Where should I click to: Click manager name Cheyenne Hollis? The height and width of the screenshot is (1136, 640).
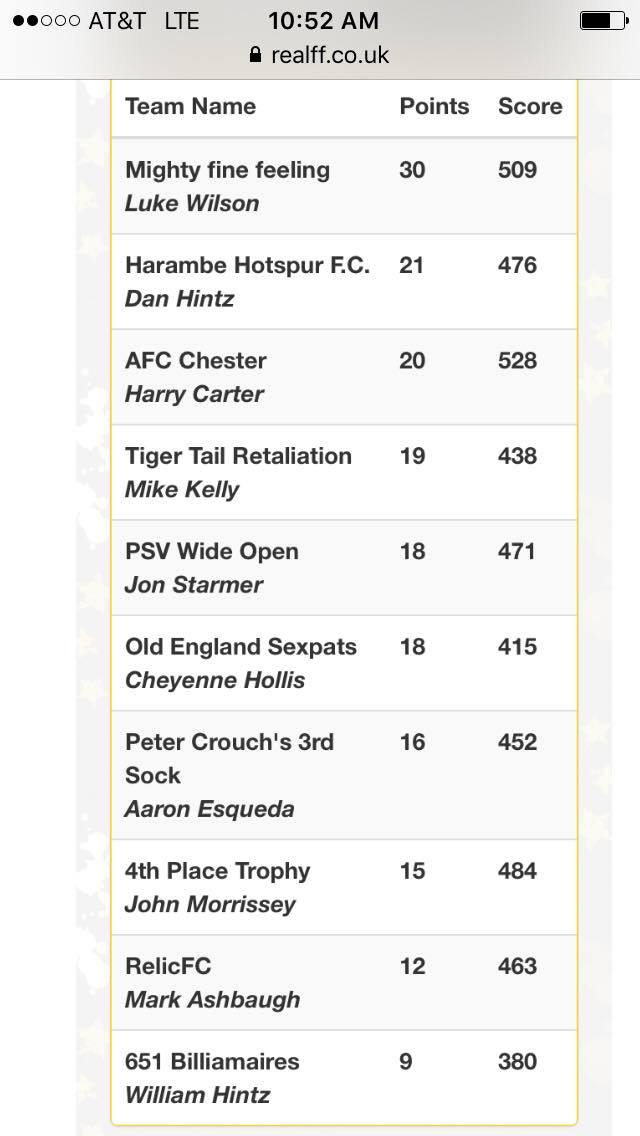tap(215, 680)
